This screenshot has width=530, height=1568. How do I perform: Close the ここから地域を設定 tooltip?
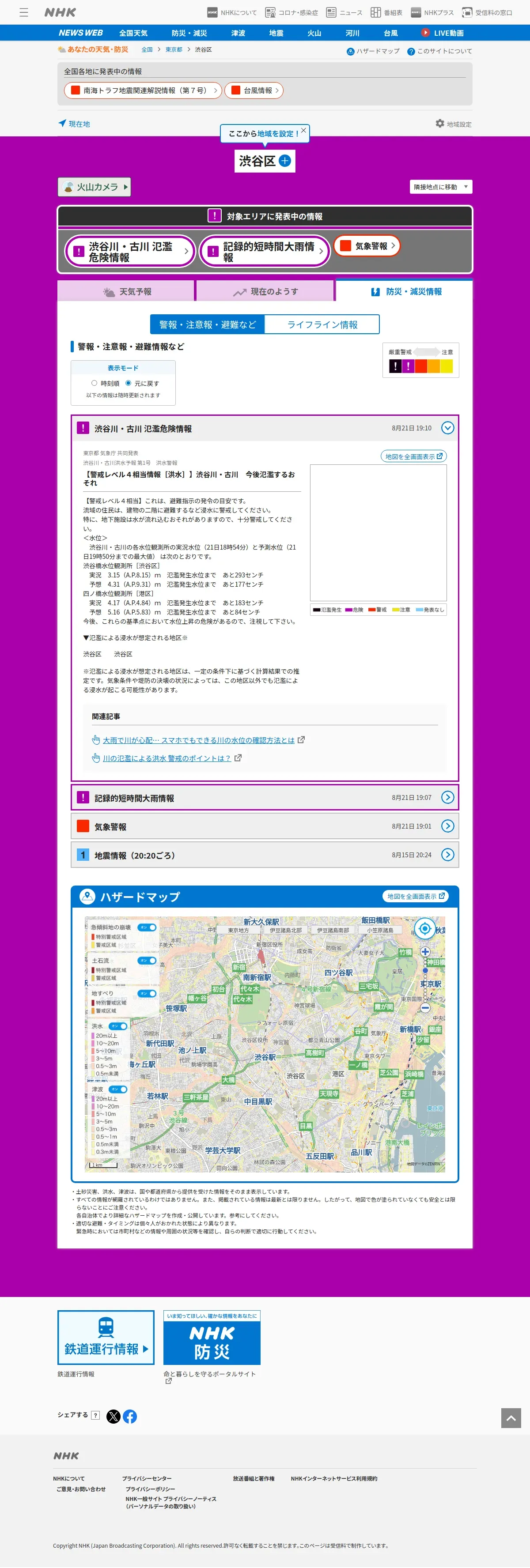(x=303, y=130)
